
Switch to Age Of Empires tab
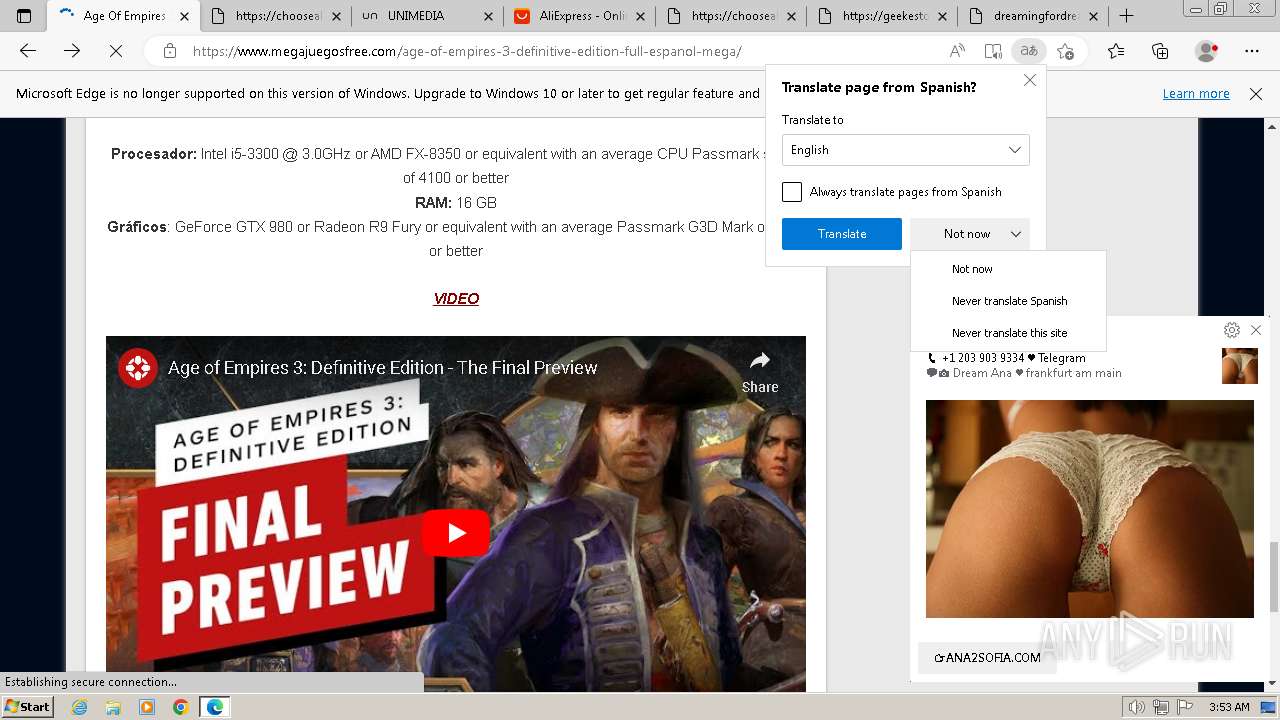pyautogui.click(x=123, y=16)
